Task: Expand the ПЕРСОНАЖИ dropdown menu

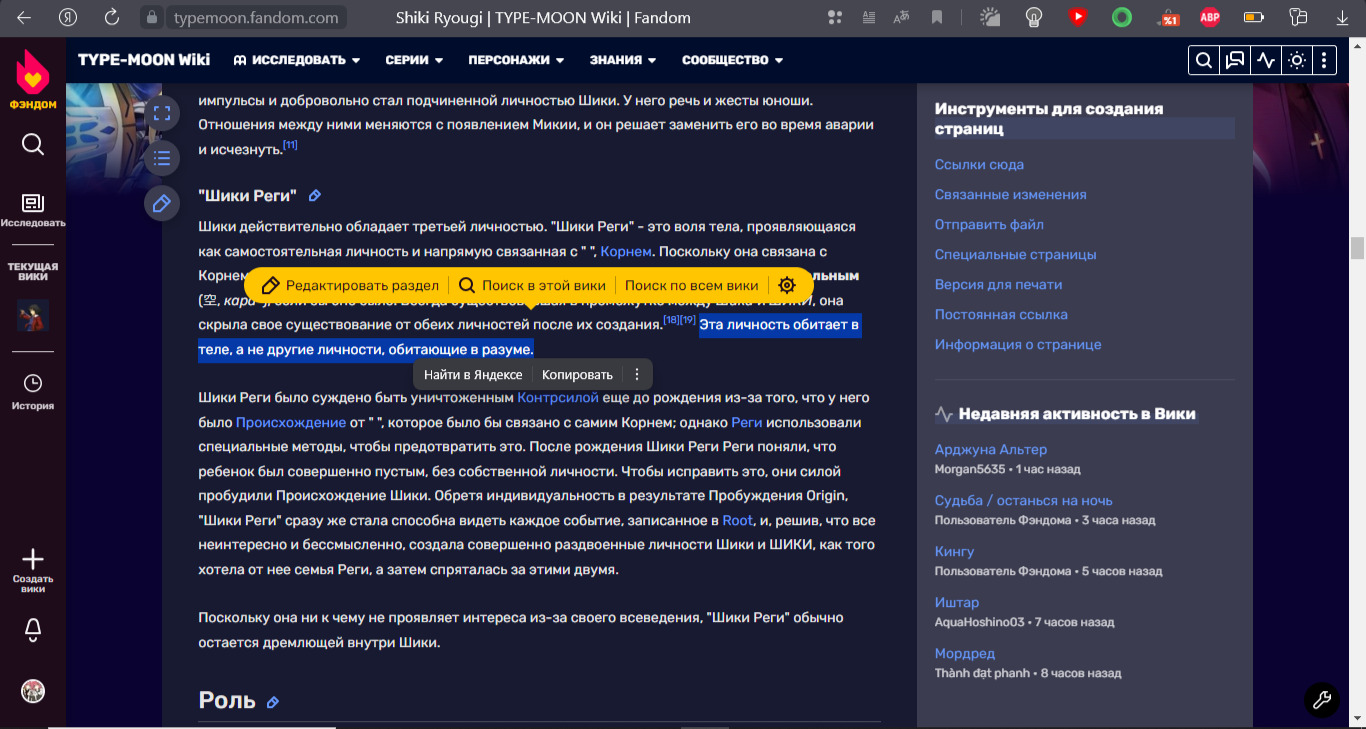Action: pyautogui.click(x=516, y=60)
